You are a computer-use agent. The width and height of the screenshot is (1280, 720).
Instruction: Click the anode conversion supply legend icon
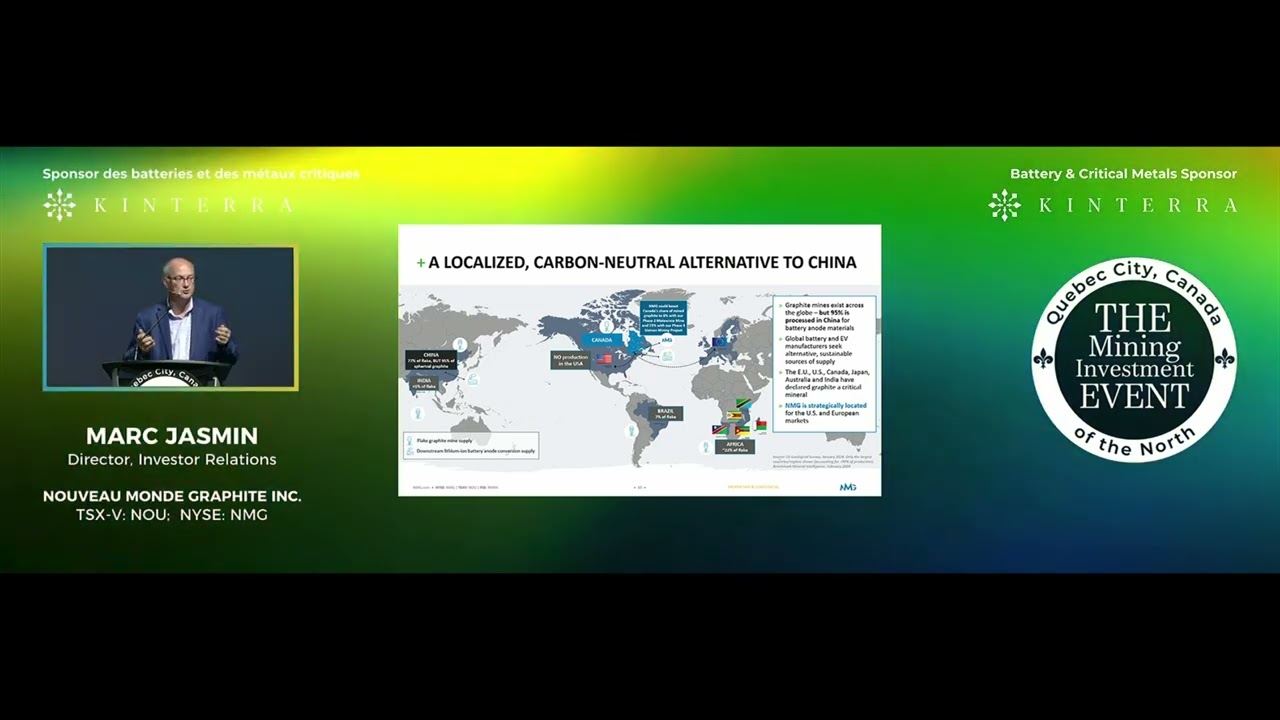[x=410, y=451]
